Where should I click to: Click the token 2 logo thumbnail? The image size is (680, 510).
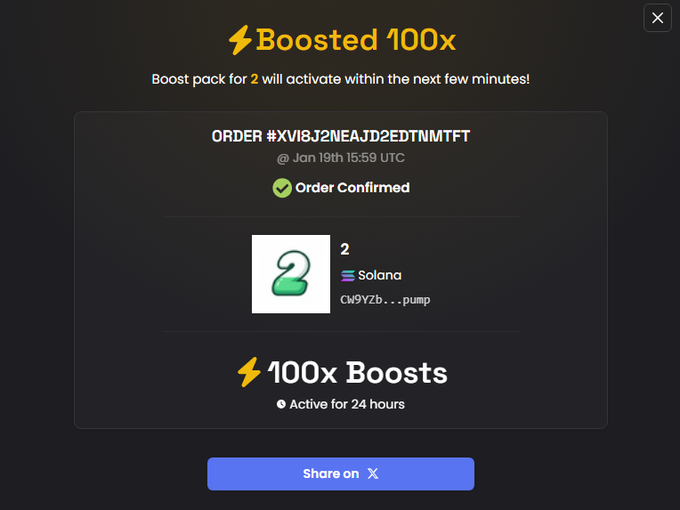pos(291,274)
